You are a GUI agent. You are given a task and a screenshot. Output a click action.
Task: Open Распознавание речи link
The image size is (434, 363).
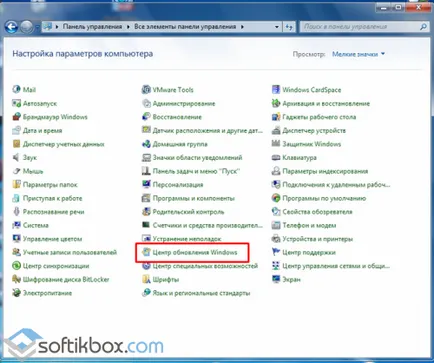pos(53,212)
